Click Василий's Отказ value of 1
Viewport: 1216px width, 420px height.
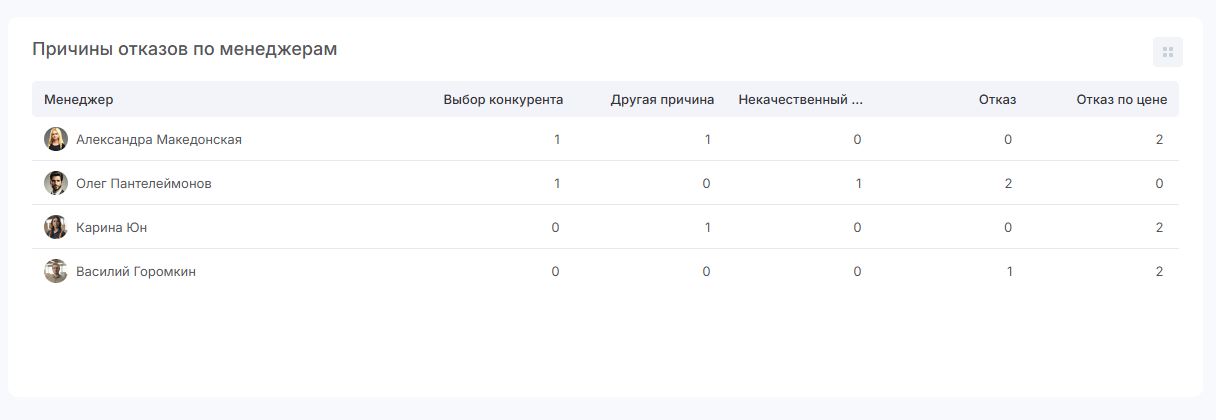pos(1009,272)
